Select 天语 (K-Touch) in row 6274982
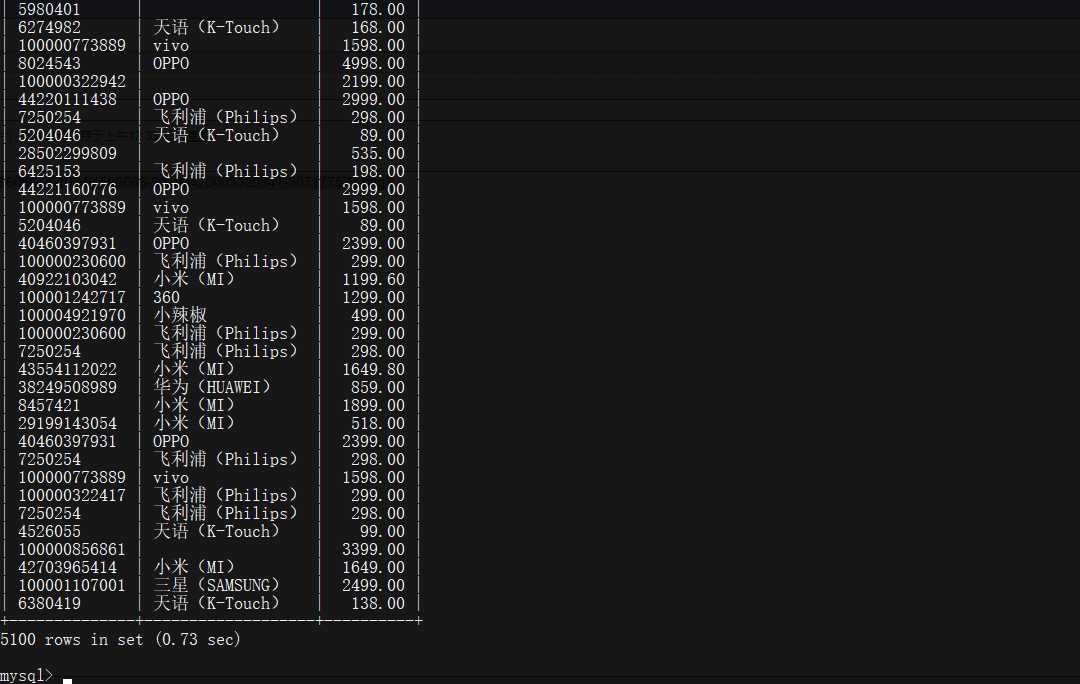This screenshot has height=684, width=1080. (216, 28)
